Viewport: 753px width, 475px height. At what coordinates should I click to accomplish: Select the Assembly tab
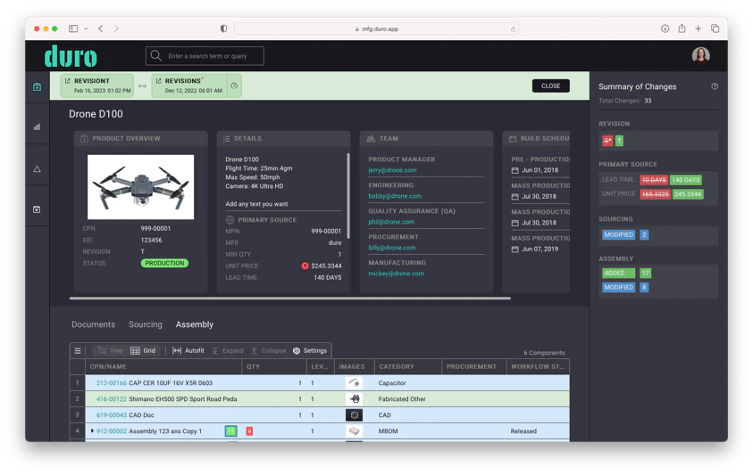[194, 325]
